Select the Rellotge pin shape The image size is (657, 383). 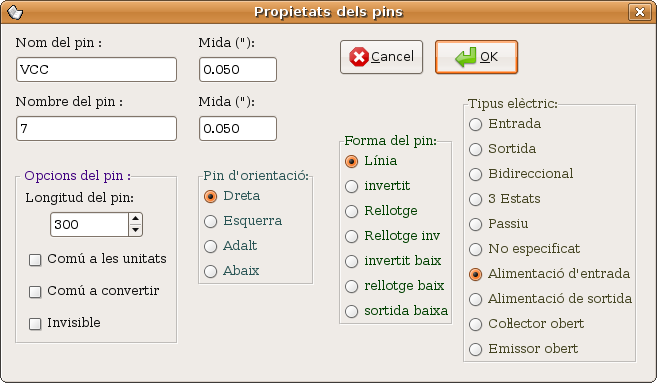pos(352,211)
